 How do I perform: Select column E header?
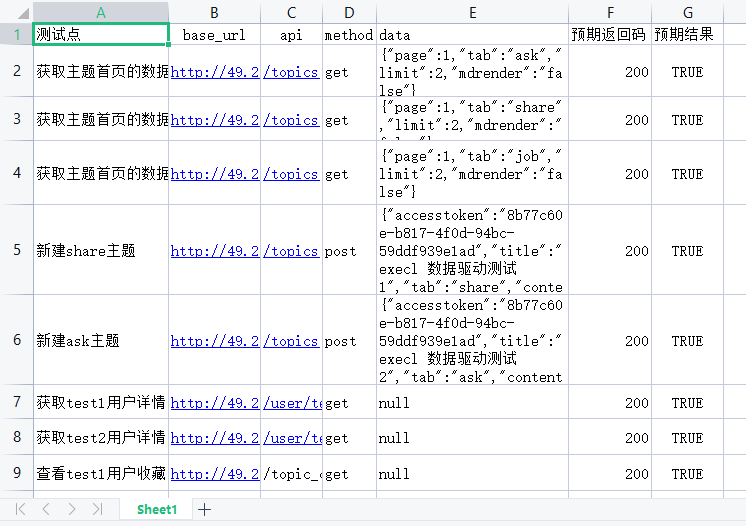472,12
